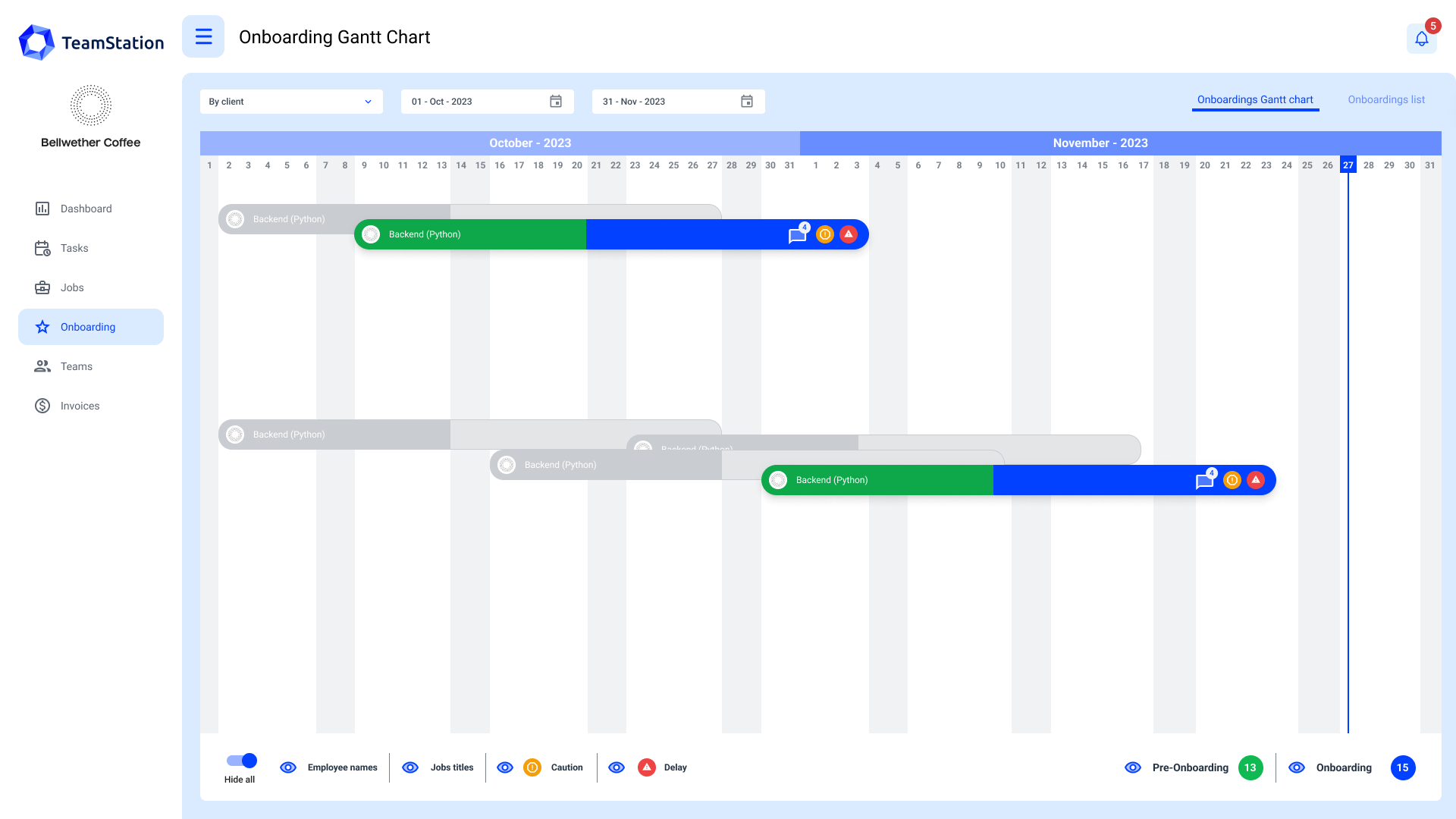Toggle Employee names visibility eye

tap(288, 767)
